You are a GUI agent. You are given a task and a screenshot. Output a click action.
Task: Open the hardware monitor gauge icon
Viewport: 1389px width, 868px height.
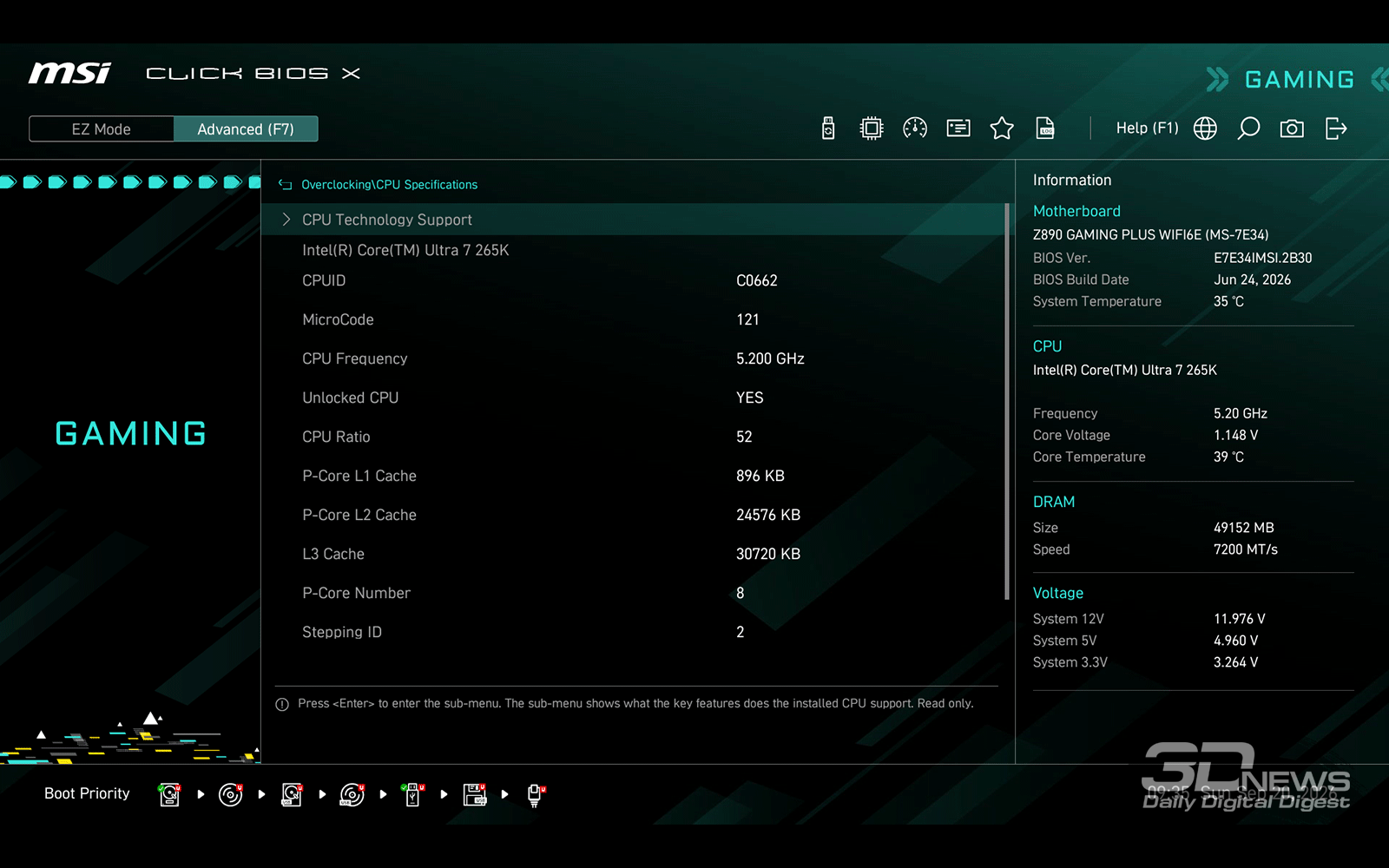915,128
